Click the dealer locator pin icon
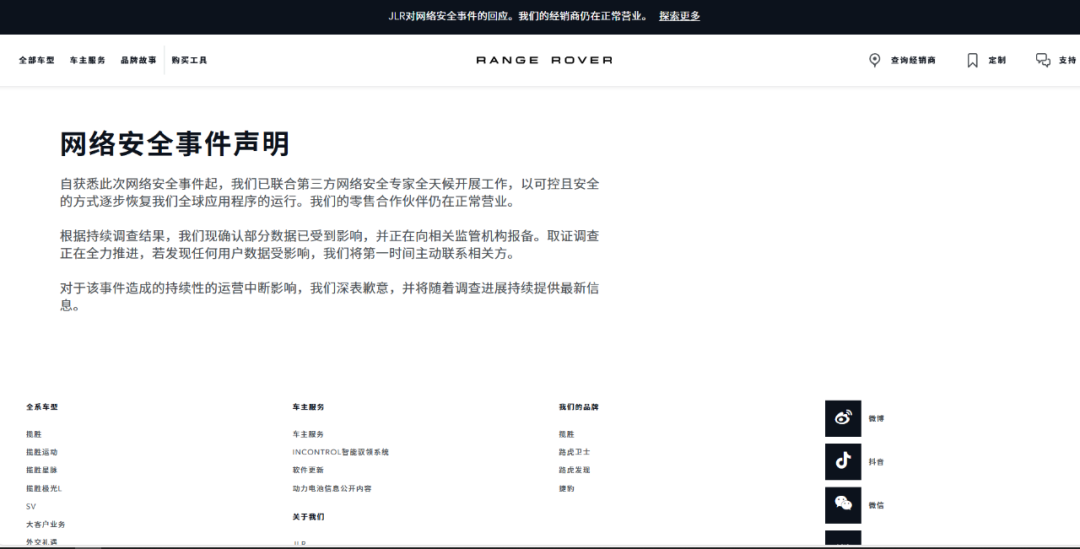Viewport: 1080px width, 549px height. [x=874, y=60]
